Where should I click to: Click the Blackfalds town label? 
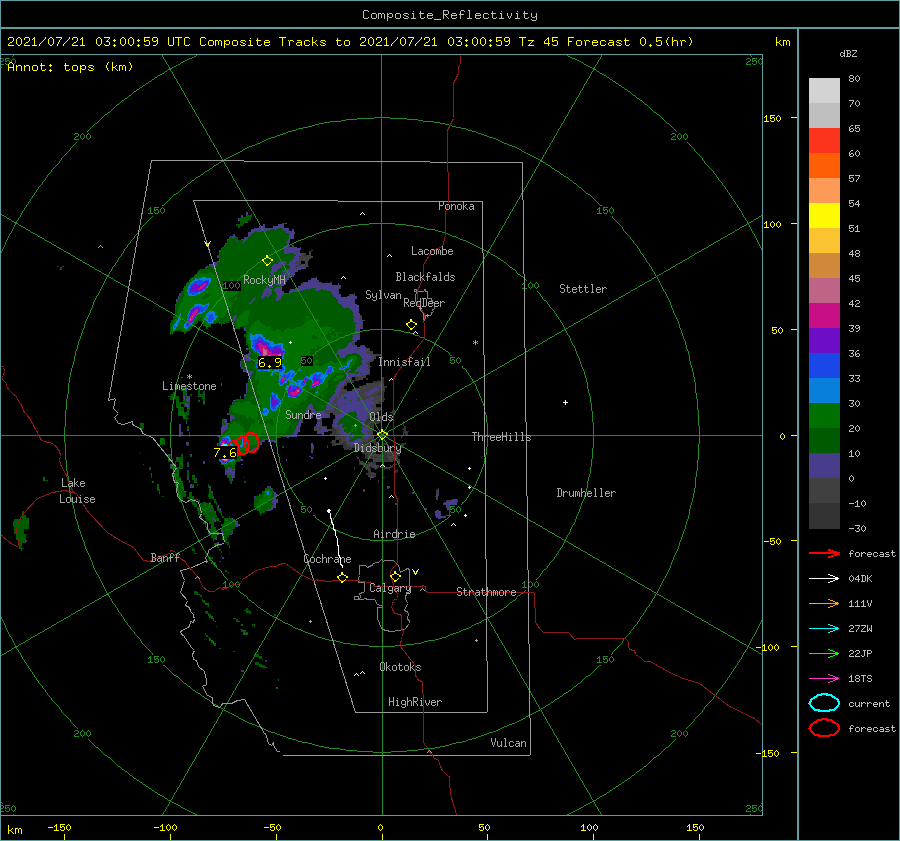[425, 277]
